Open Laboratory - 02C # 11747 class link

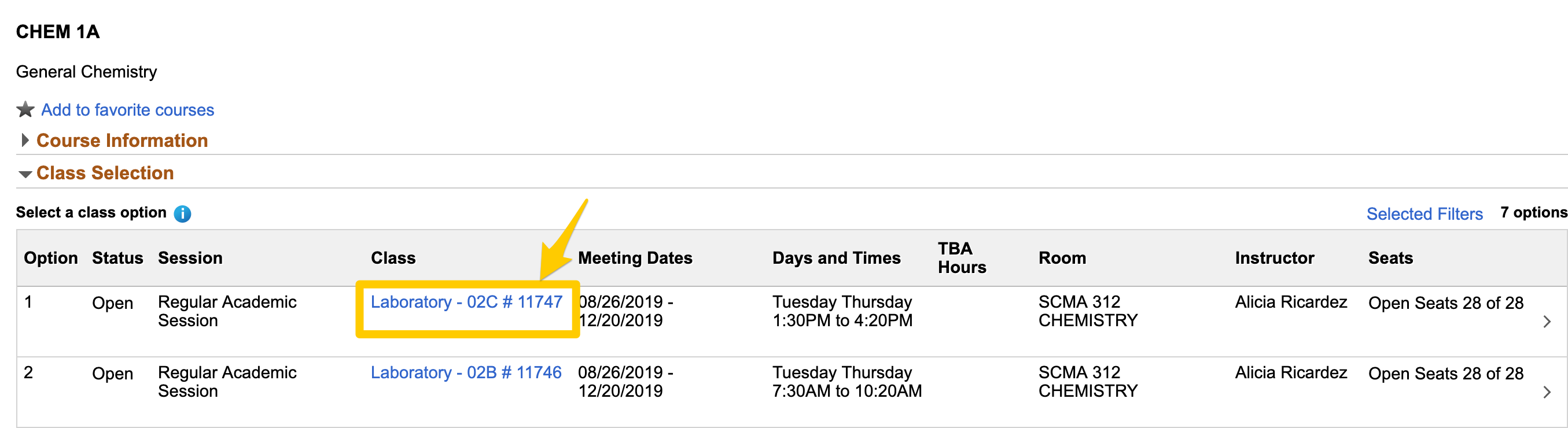point(466,302)
